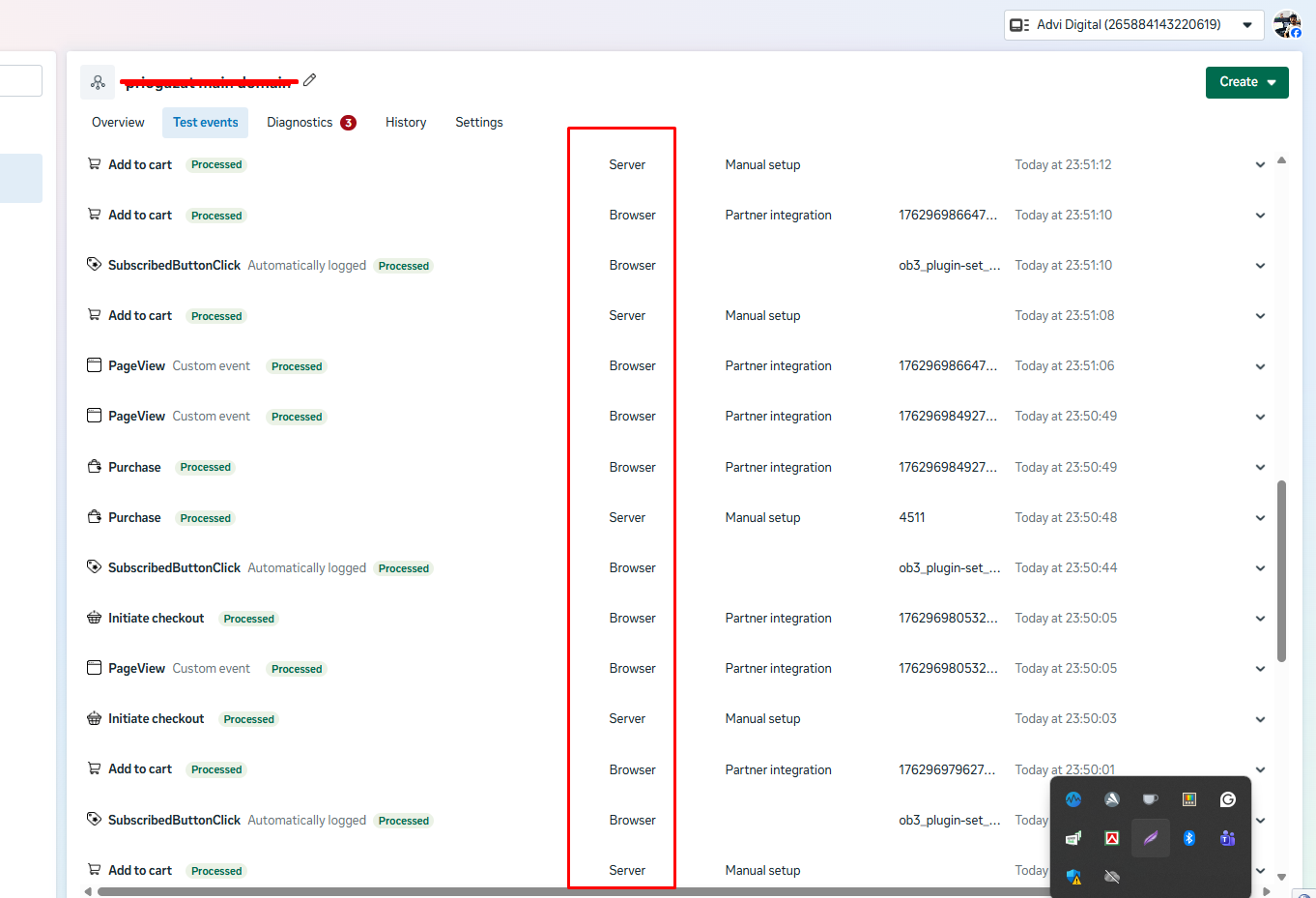Expand the first Add to cart row
Screen dimensions: 1316x898
(1260, 165)
